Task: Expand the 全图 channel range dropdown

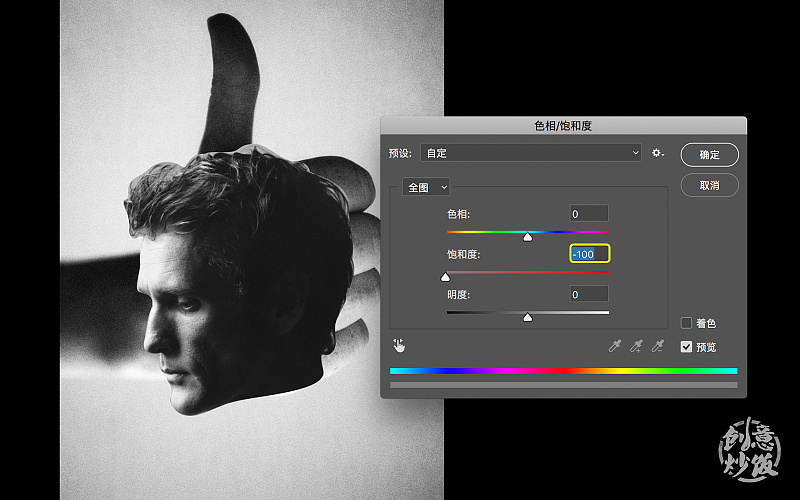Action: [x=427, y=187]
